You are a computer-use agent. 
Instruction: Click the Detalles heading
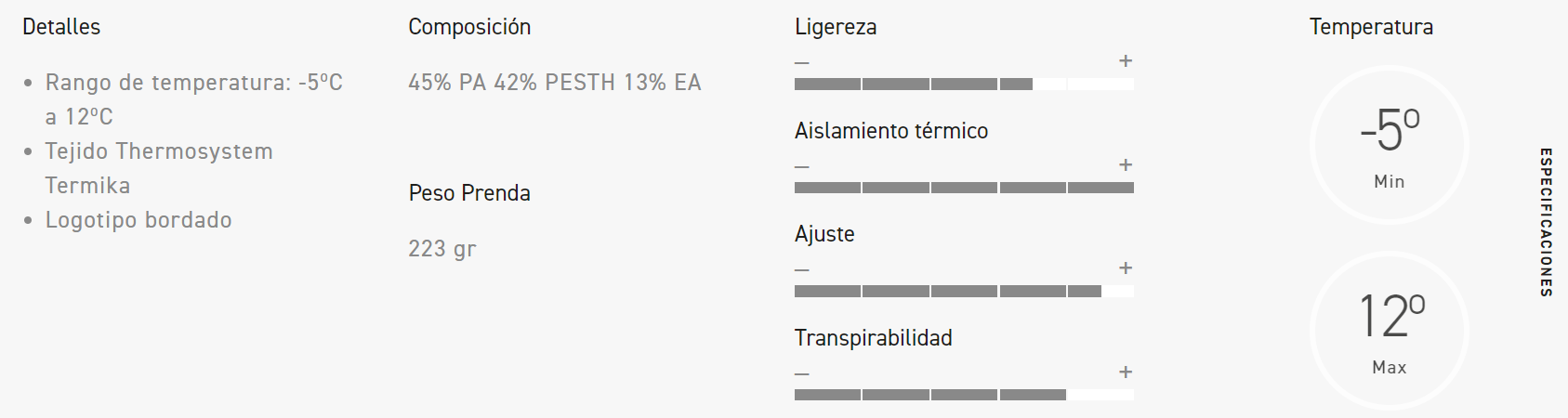click(x=61, y=27)
